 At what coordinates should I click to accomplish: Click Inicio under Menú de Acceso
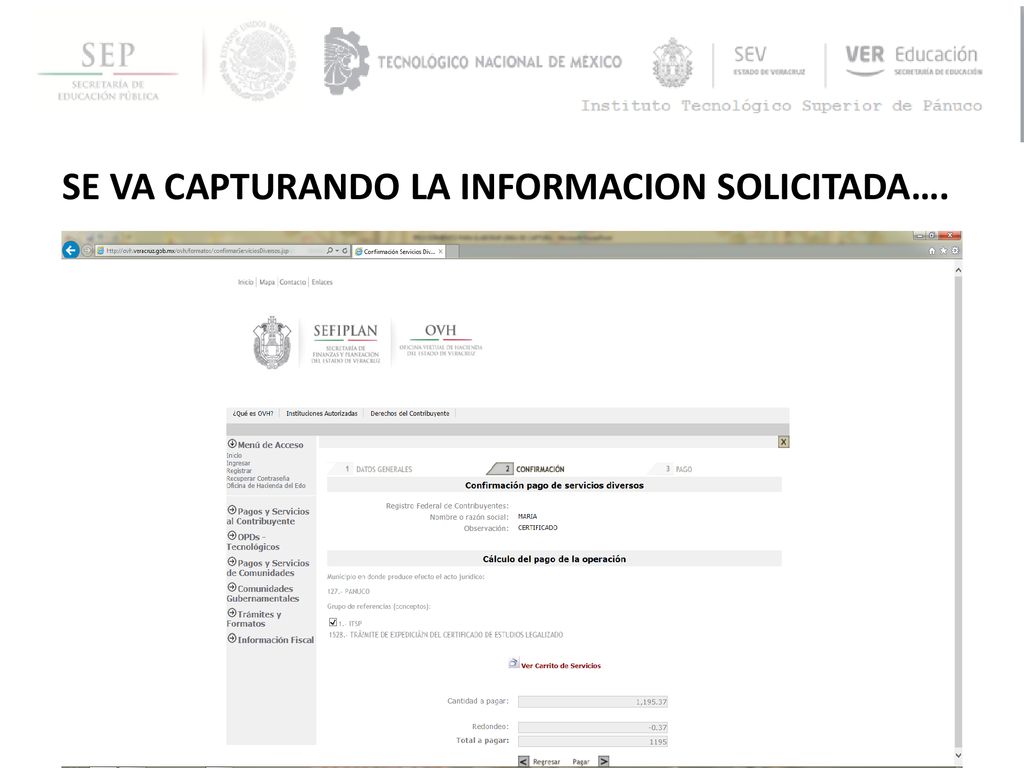pos(234,455)
